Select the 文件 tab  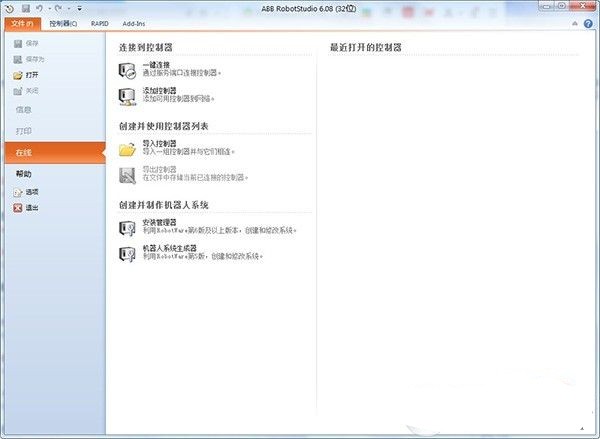click(23, 24)
